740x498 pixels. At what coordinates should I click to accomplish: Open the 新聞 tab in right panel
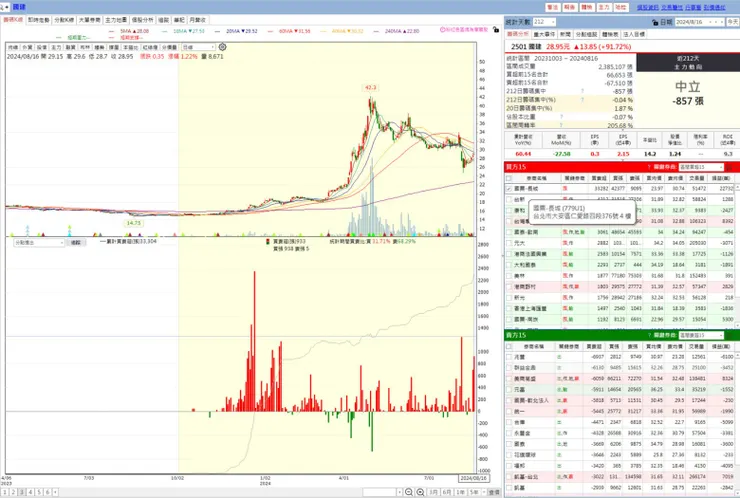coord(565,34)
